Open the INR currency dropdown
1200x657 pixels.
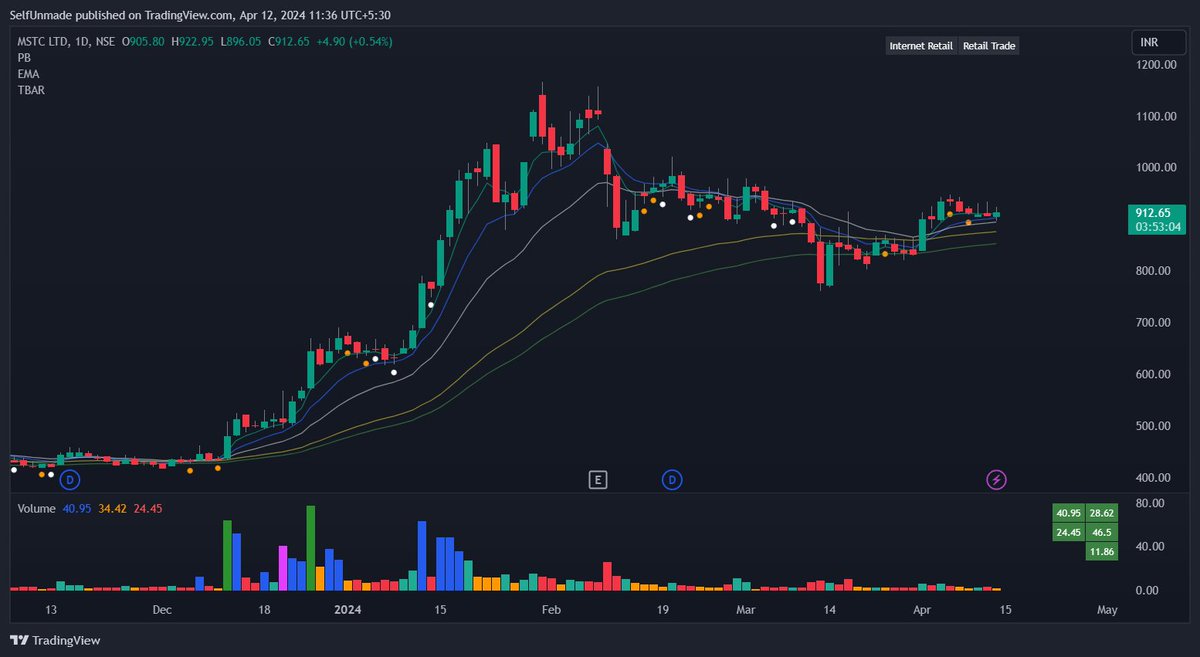point(1158,42)
